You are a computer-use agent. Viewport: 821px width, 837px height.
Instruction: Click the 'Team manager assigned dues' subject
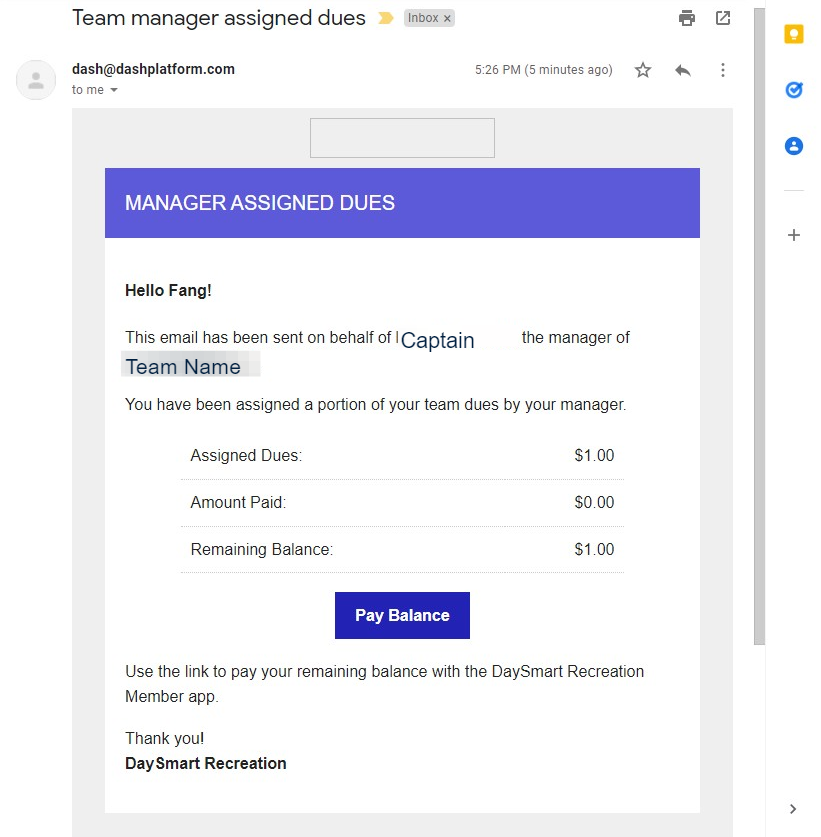(x=219, y=18)
